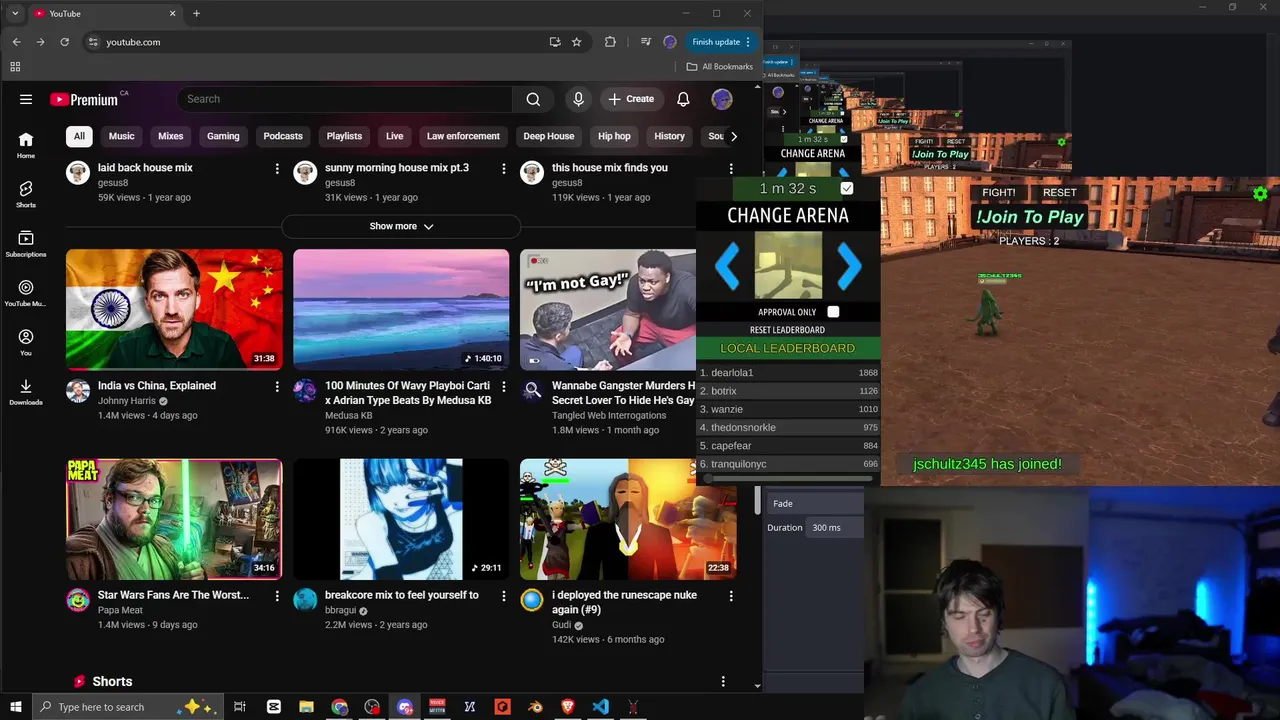Viewport: 1280px width, 720px height.
Task: Open options for Star Wars Fans video
Action: [277, 596]
